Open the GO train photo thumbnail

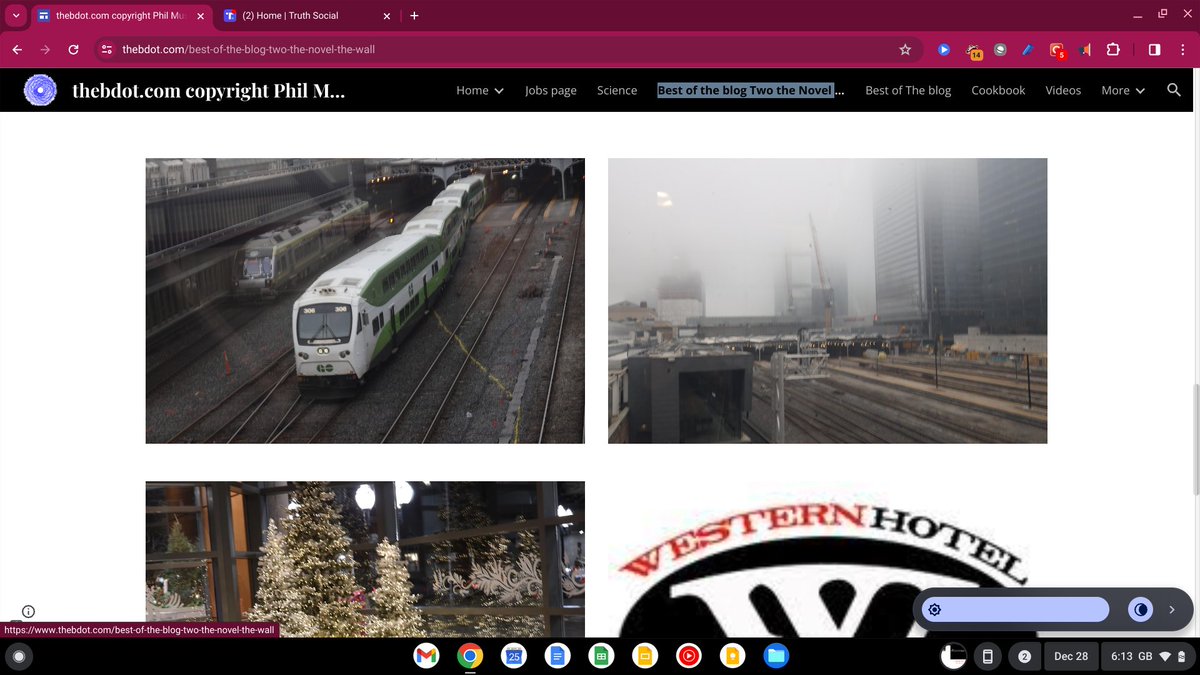(x=365, y=300)
